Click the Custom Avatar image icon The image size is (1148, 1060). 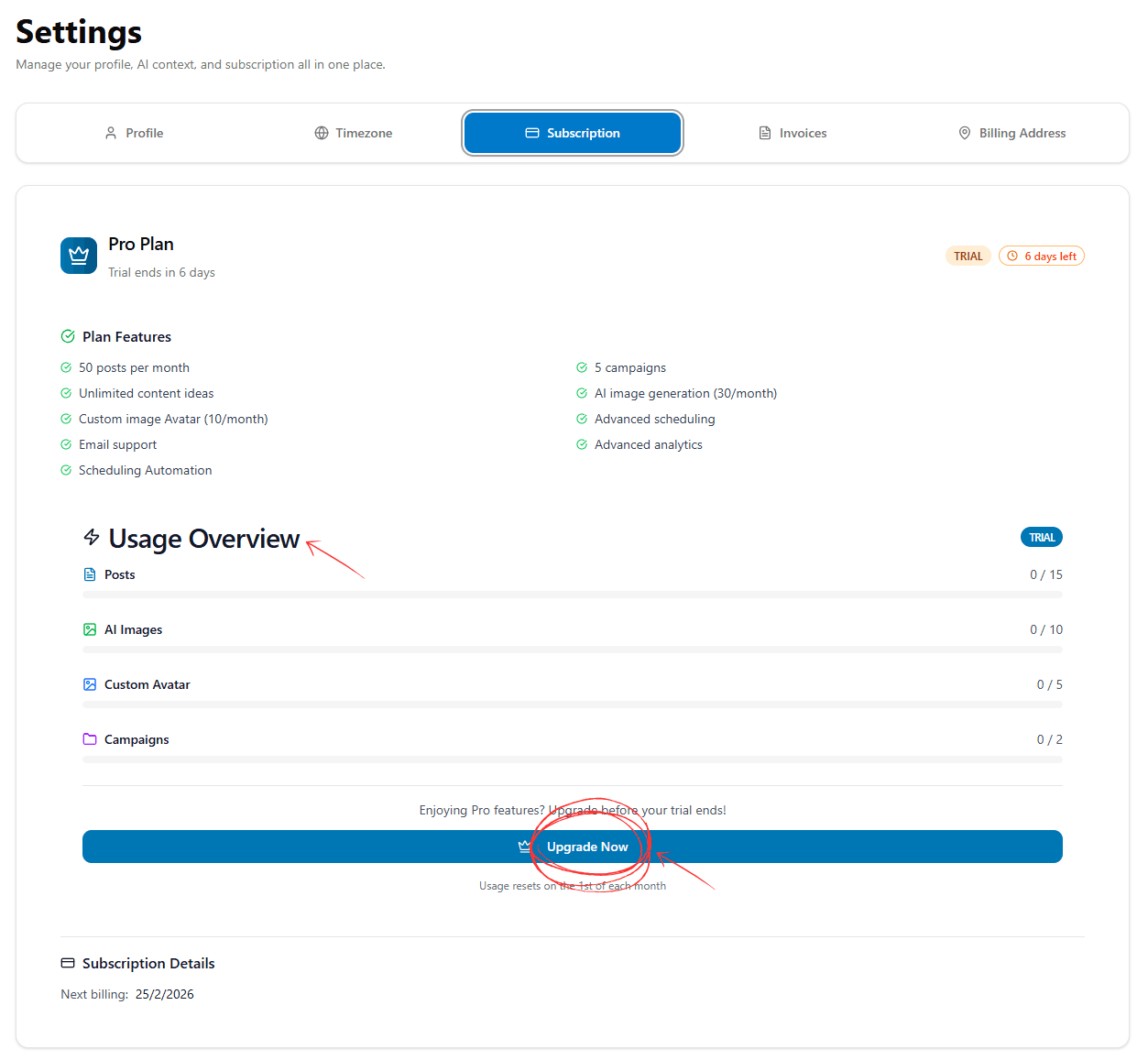pos(90,684)
